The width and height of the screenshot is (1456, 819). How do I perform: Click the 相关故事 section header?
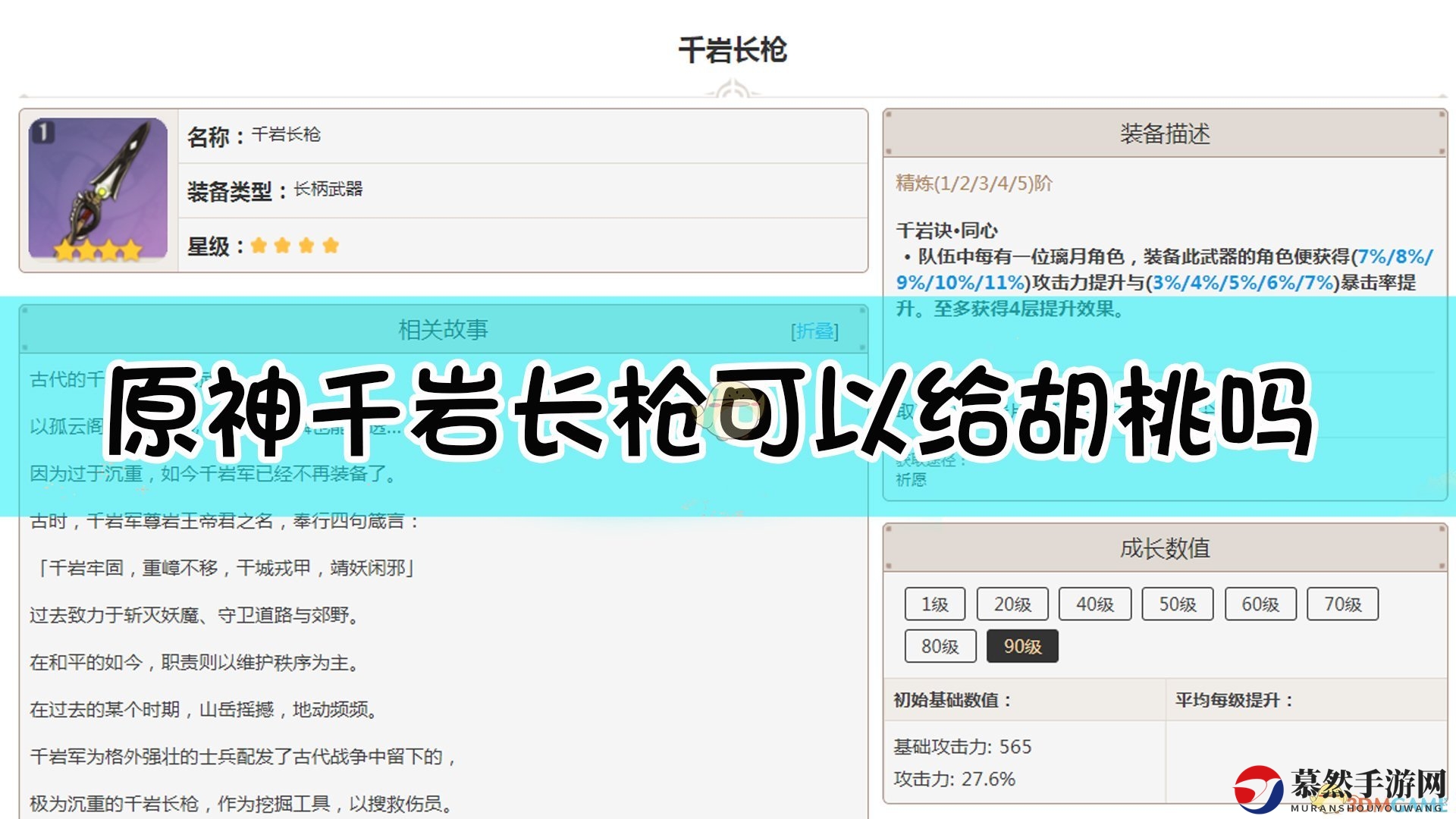pyautogui.click(x=444, y=330)
